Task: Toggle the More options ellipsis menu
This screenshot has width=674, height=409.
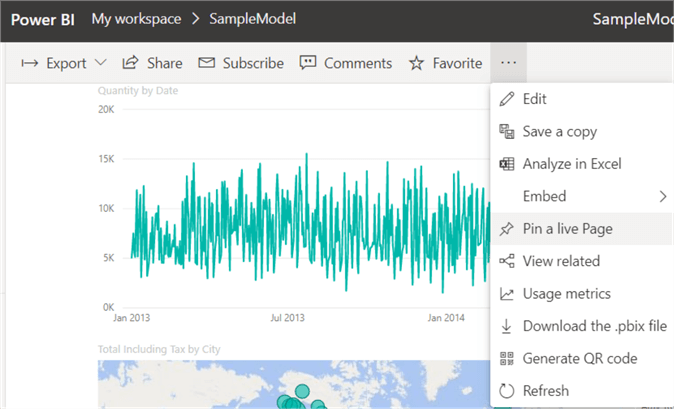Action: point(508,63)
